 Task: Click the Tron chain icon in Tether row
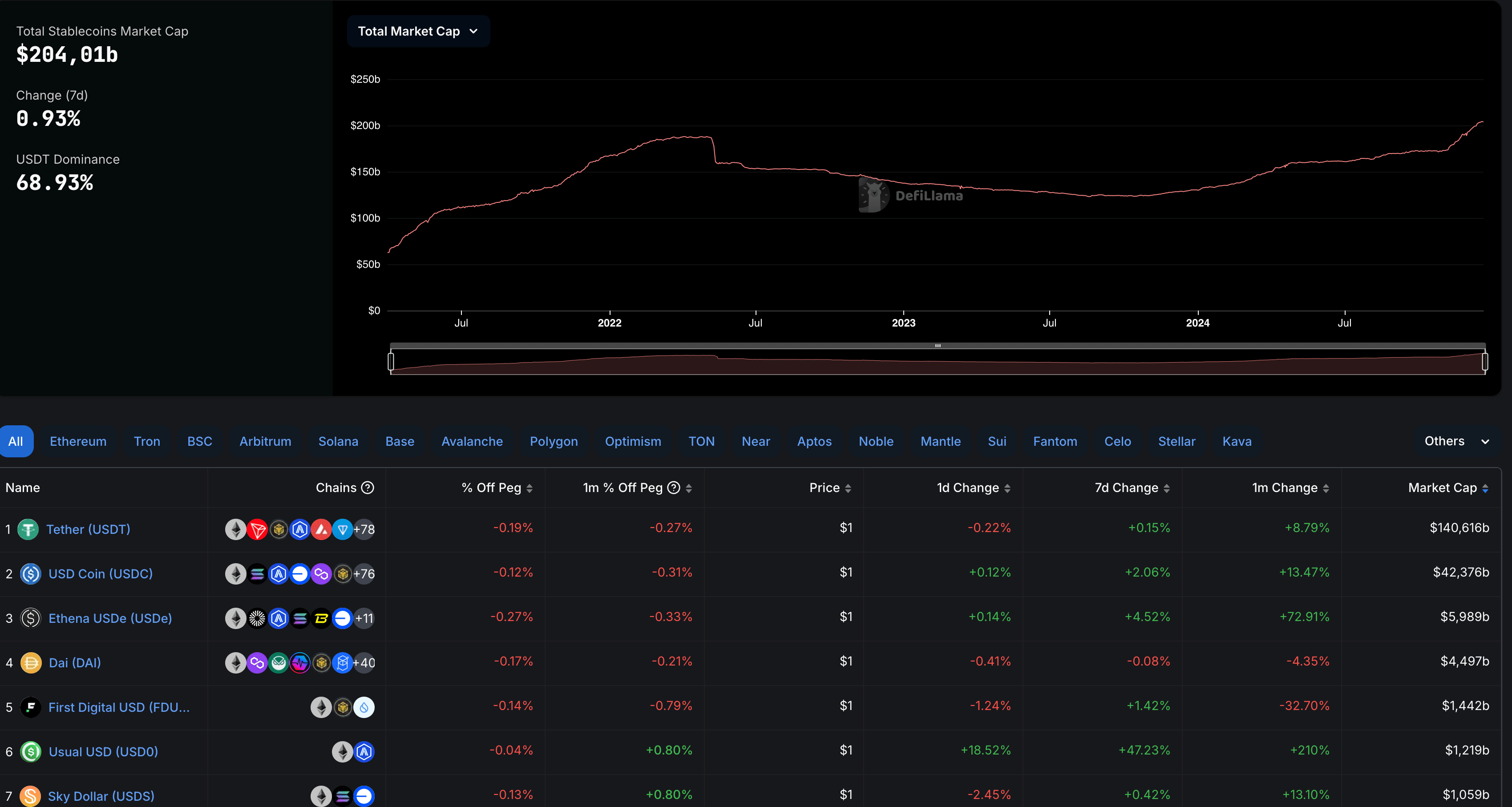click(x=257, y=529)
